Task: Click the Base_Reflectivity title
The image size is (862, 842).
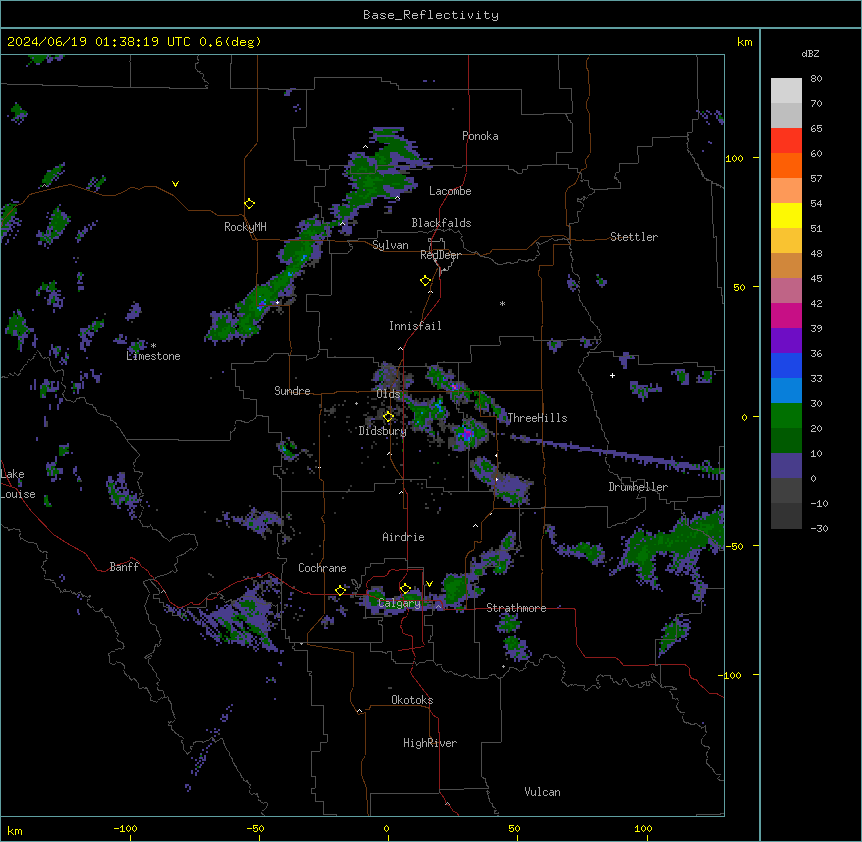Action: pyautogui.click(x=431, y=15)
